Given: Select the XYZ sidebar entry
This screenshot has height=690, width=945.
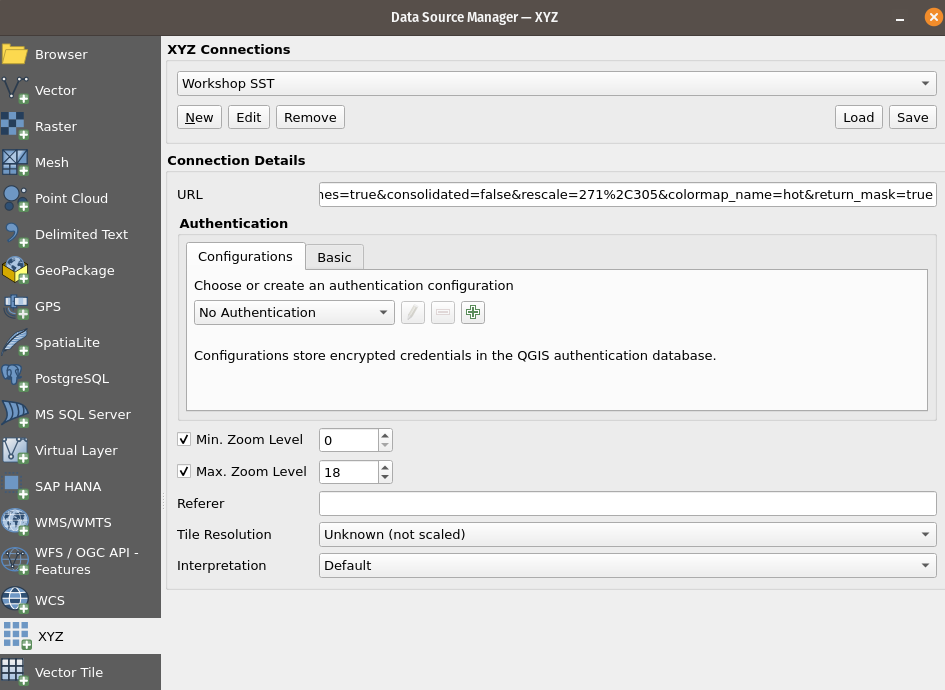Looking at the screenshot, I should coord(80,636).
